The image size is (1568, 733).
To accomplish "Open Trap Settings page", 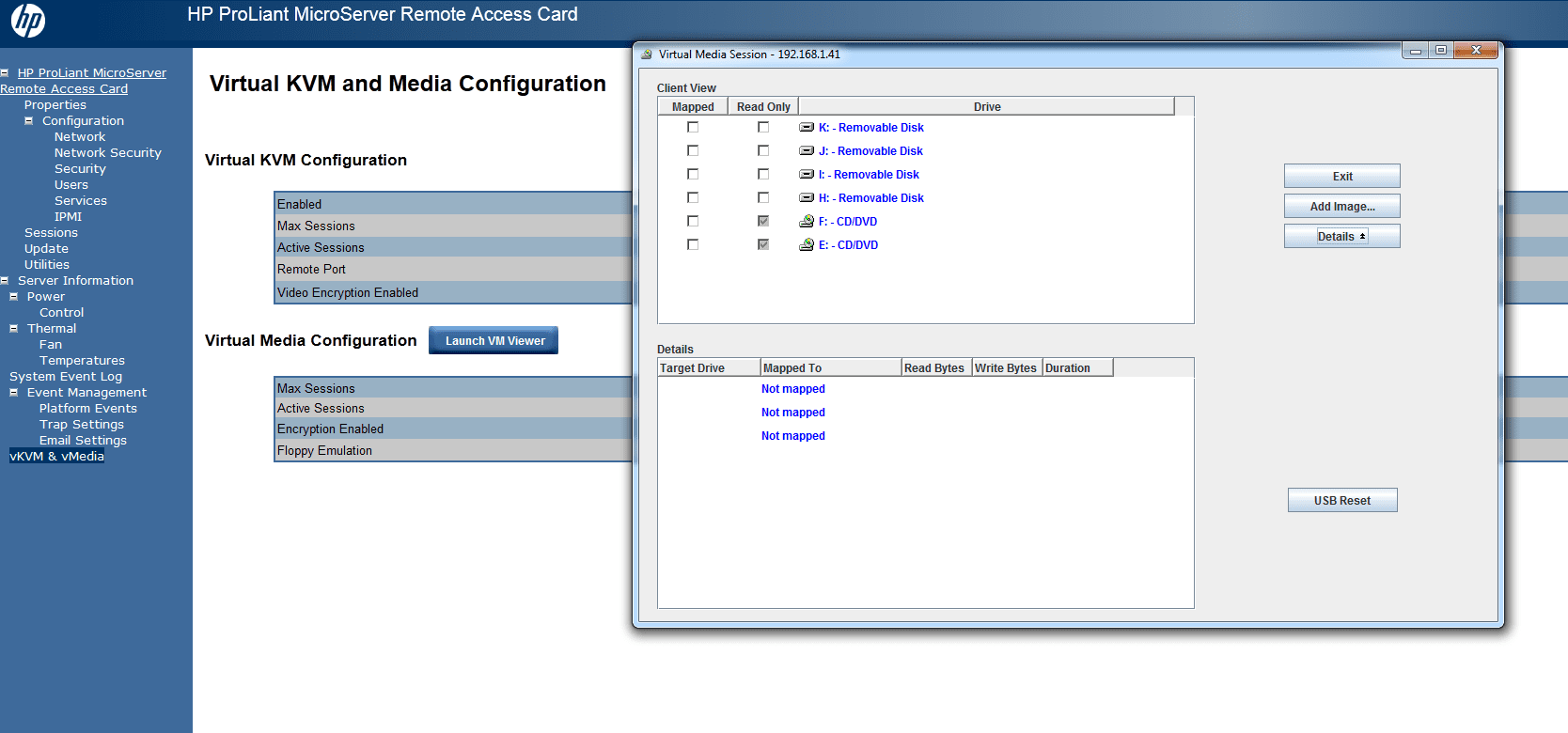I will tap(82, 424).
